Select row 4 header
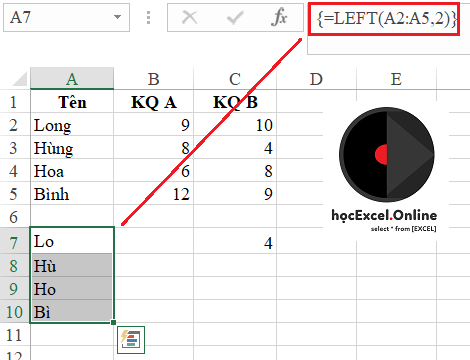 point(15,170)
